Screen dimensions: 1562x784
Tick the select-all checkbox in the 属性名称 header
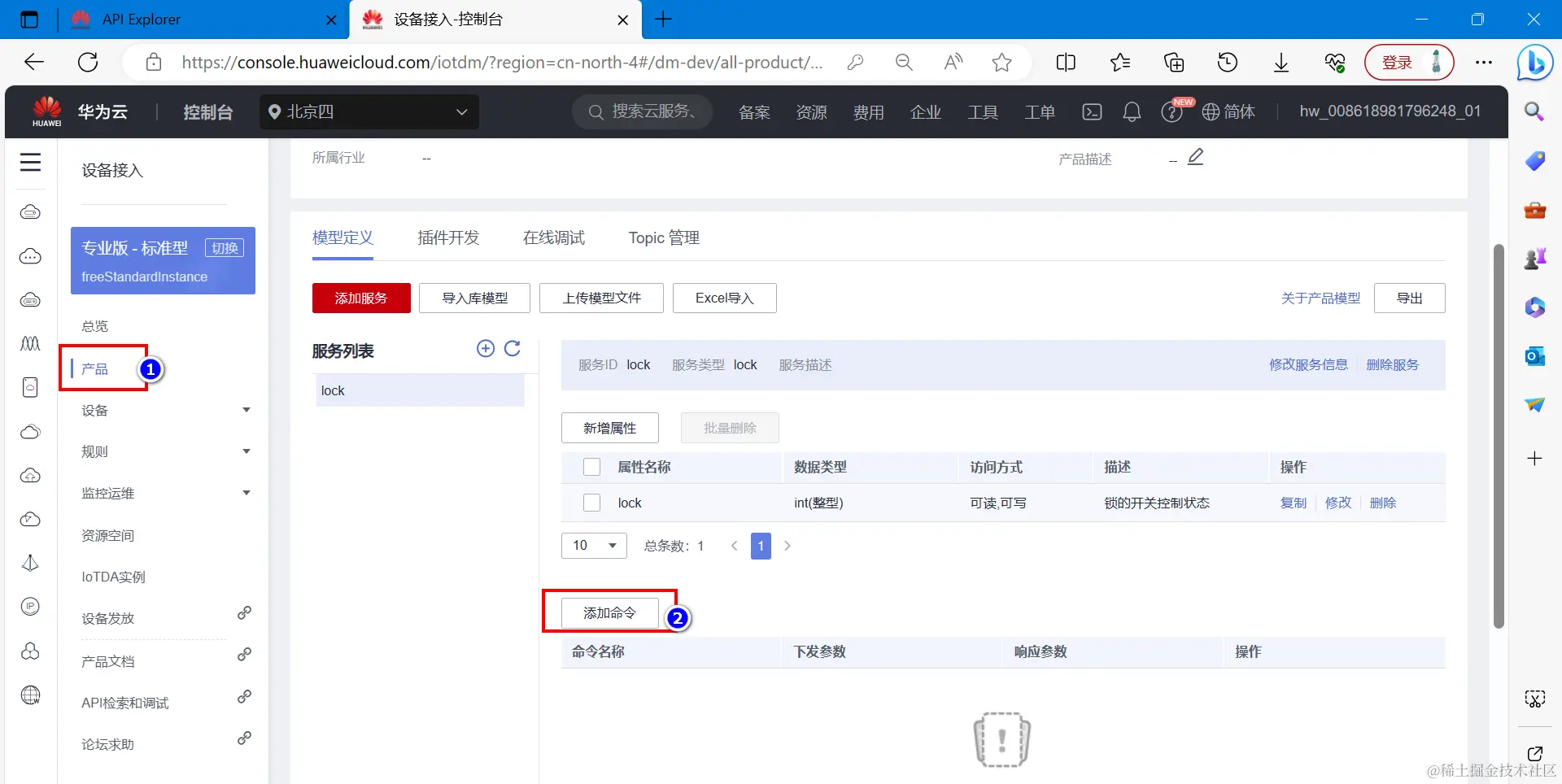(592, 467)
